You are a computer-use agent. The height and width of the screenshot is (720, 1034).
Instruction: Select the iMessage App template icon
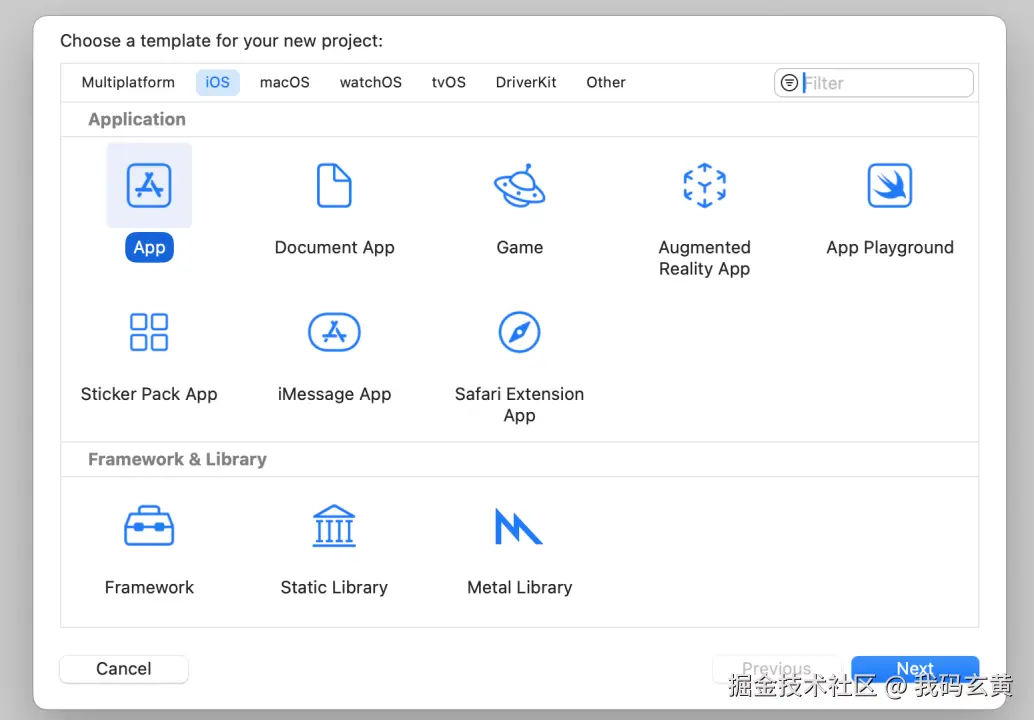[x=334, y=332]
